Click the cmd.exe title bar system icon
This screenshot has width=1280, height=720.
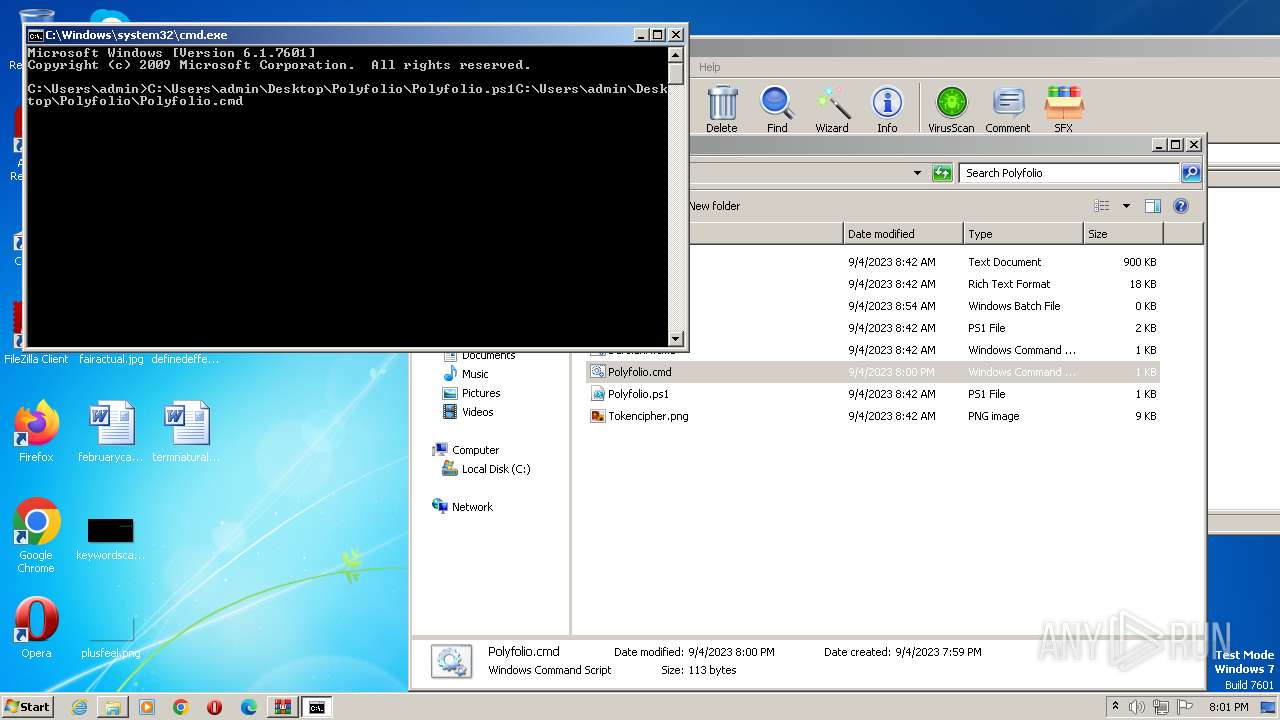35,35
